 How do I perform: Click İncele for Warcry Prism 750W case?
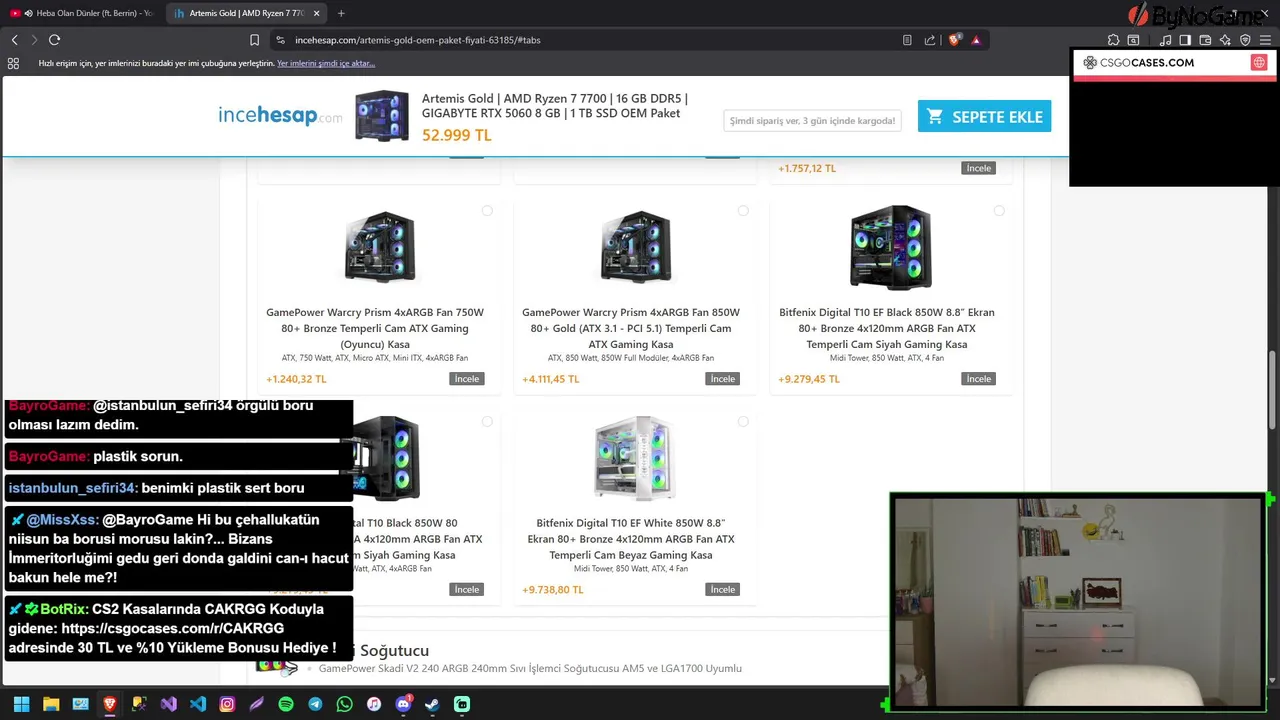[467, 379]
